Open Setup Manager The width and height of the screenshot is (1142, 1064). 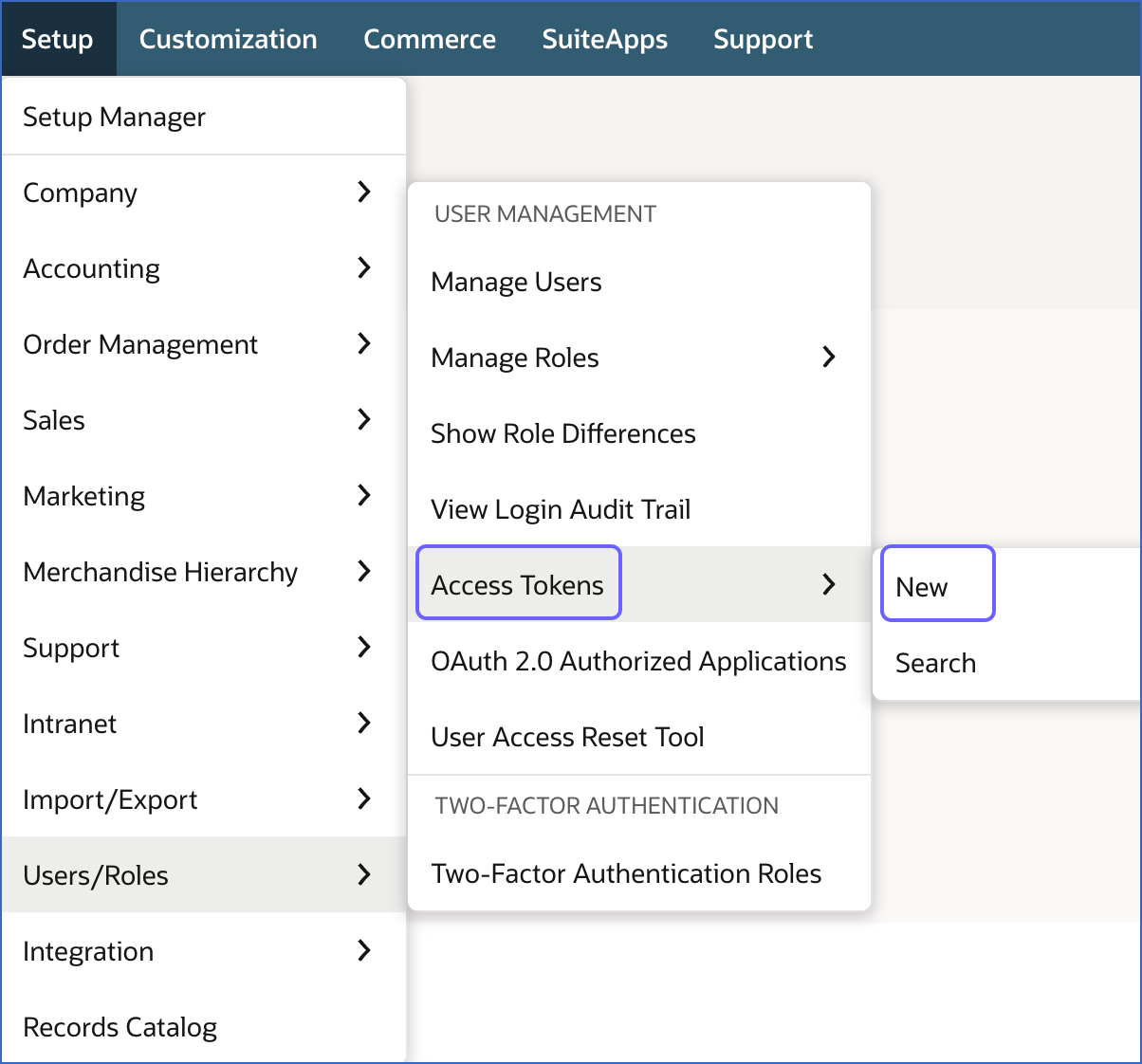[x=114, y=117]
